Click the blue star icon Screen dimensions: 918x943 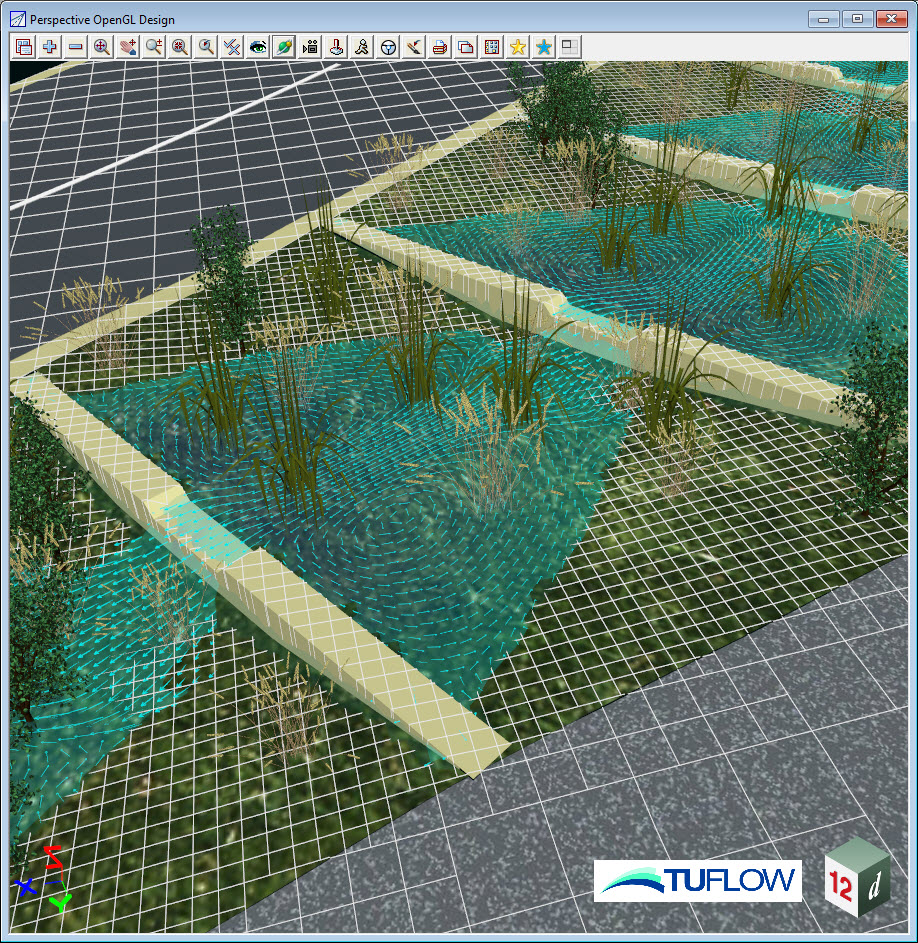pyautogui.click(x=544, y=47)
